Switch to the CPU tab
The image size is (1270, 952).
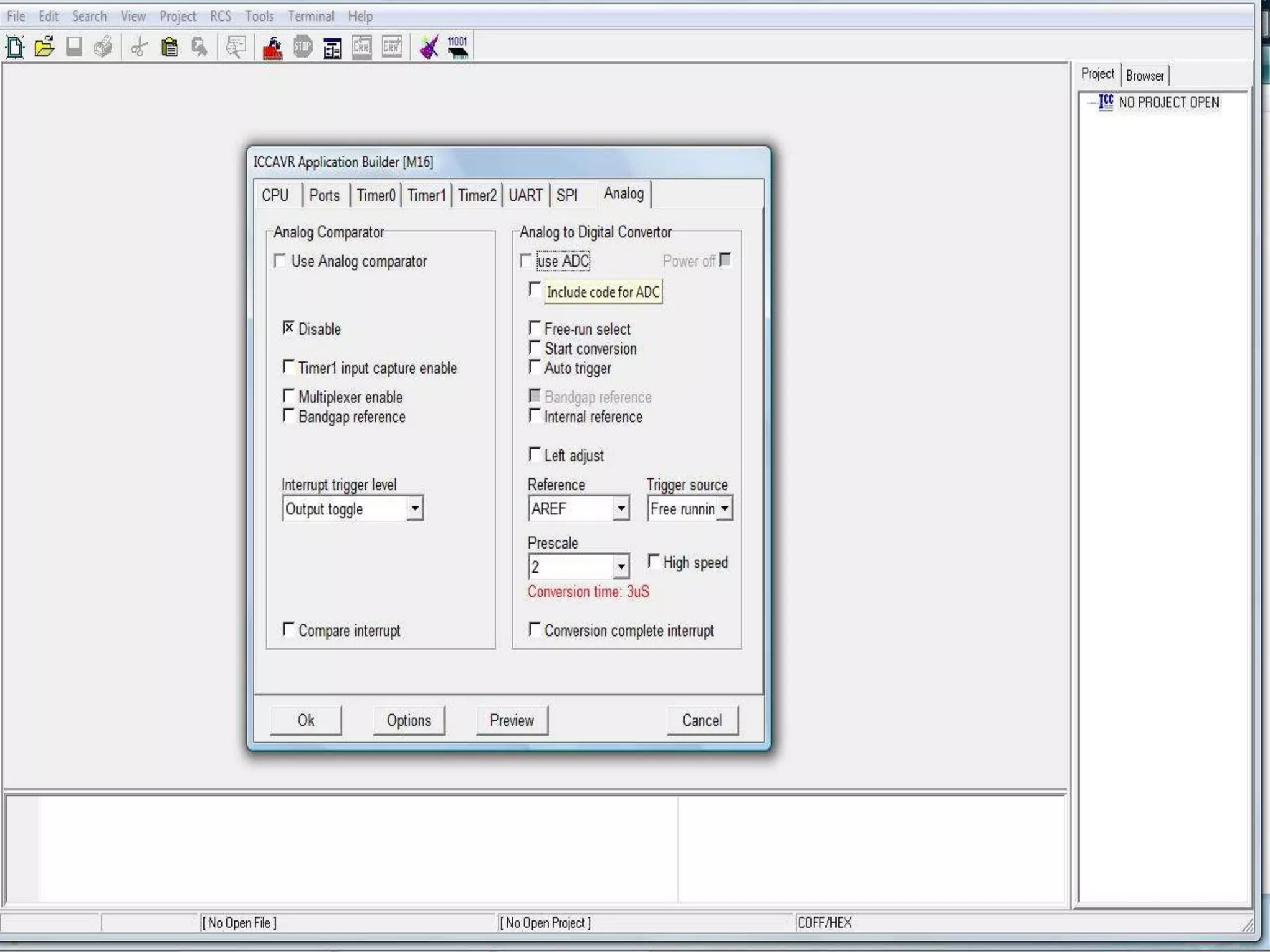[275, 196]
